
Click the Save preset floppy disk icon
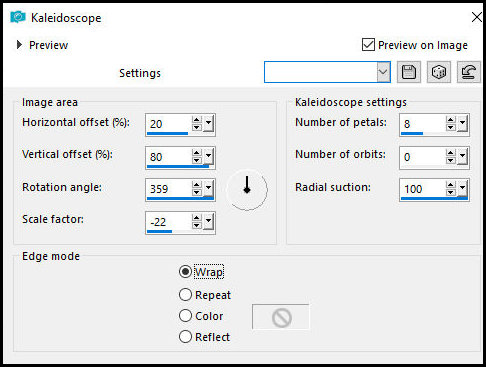coord(409,72)
